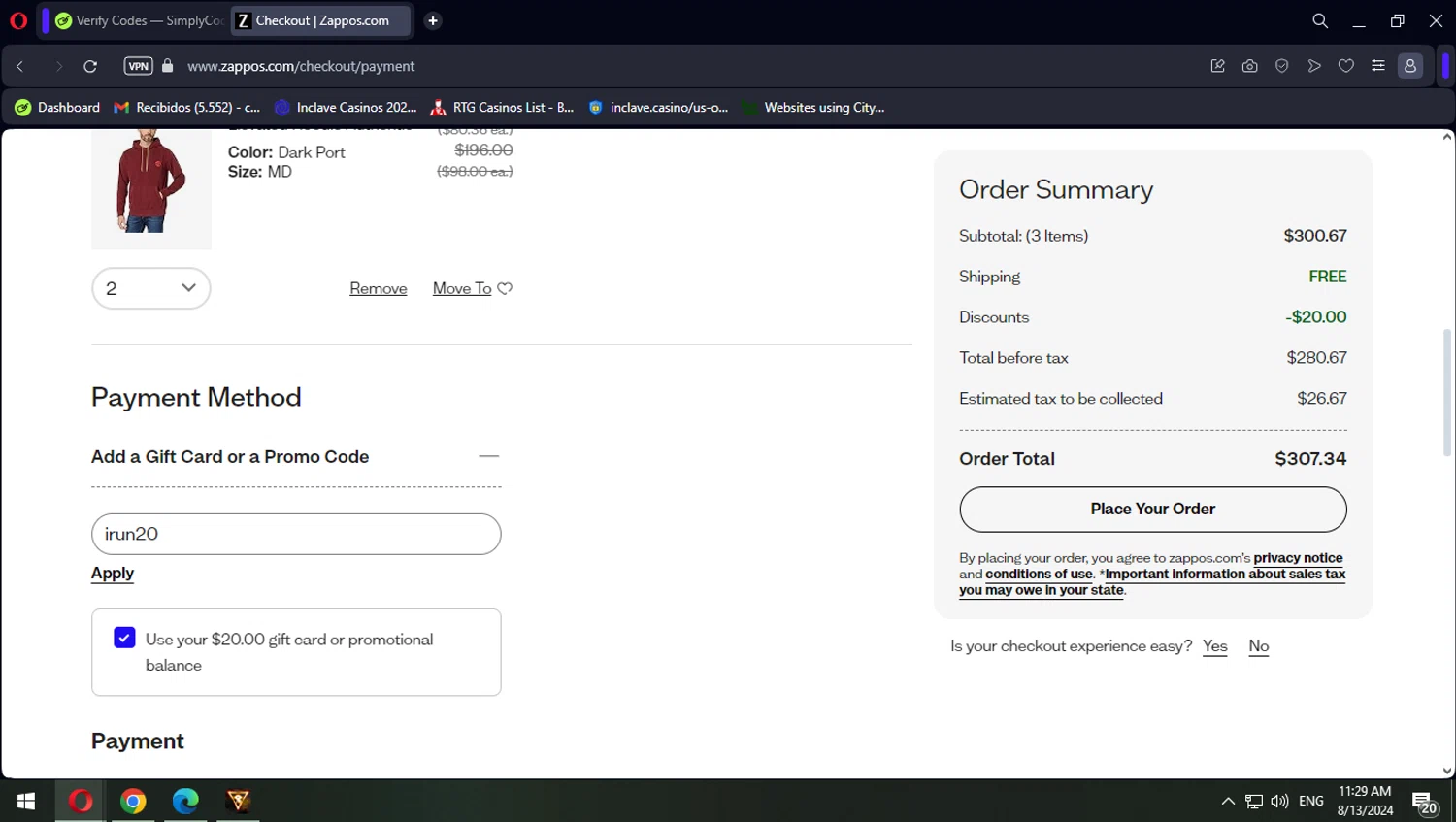The image size is (1456, 822).
Task: Open the Gmail Recibidos bookmark
Action: tap(187, 107)
